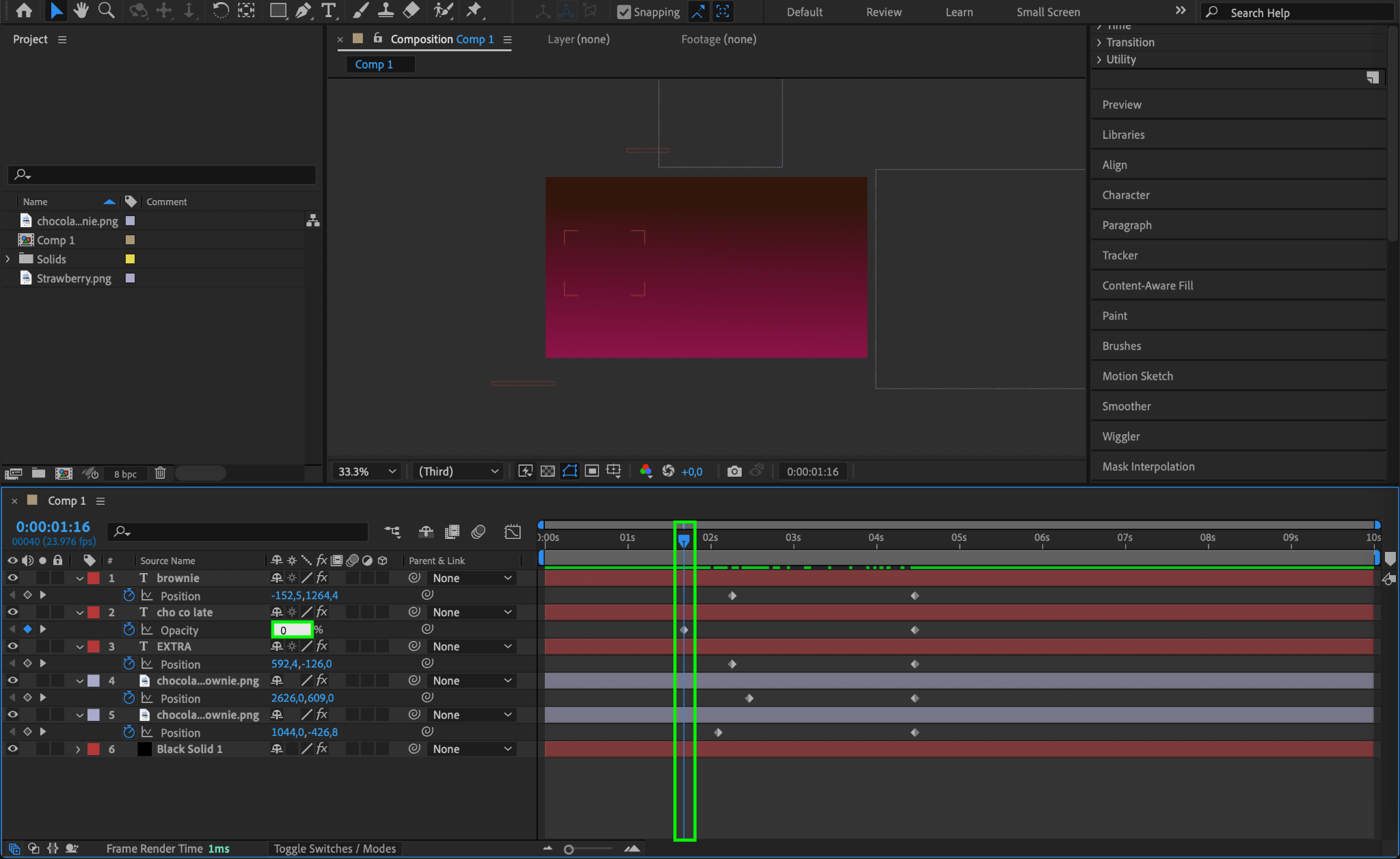Click the Take Snapshot camera icon
The image size is (1400, 859).
pos(734,471)
